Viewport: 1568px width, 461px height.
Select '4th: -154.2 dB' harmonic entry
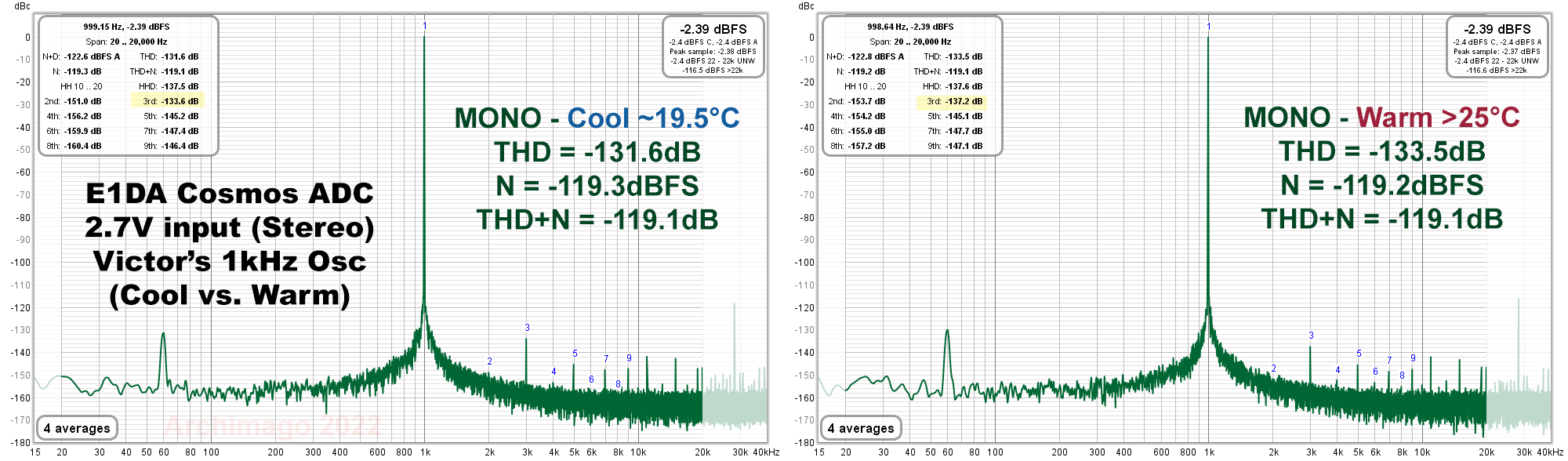point(858,116)
